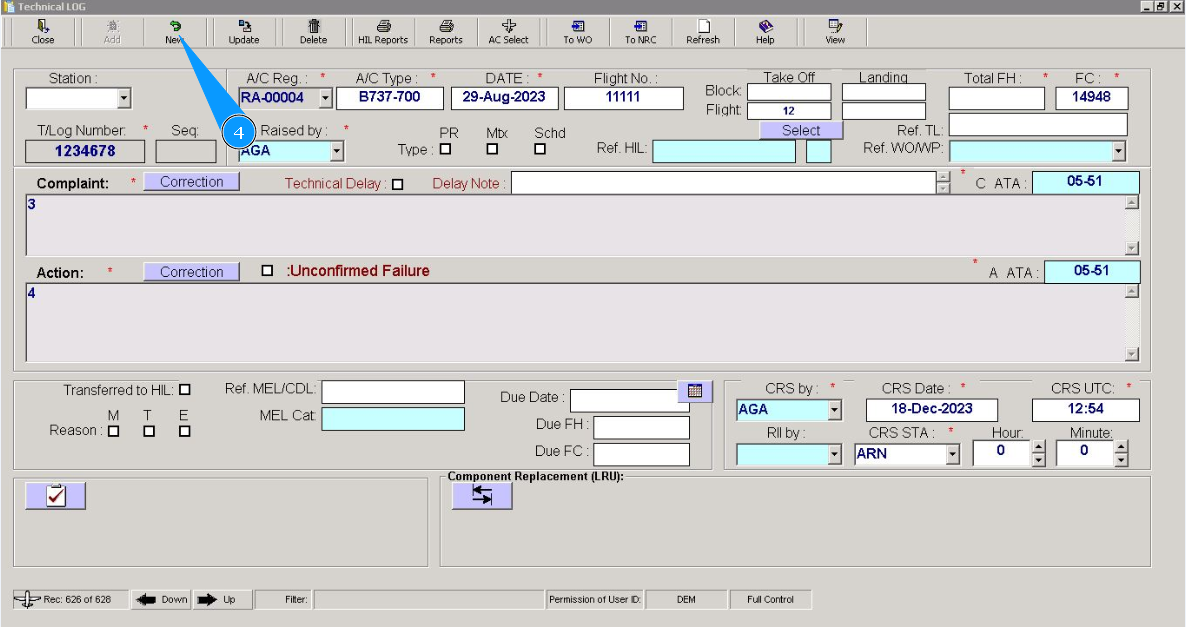This screenshot has height=629, width=1186.
Task: Click the Select button under Flight times
Action: coord(801,131)
